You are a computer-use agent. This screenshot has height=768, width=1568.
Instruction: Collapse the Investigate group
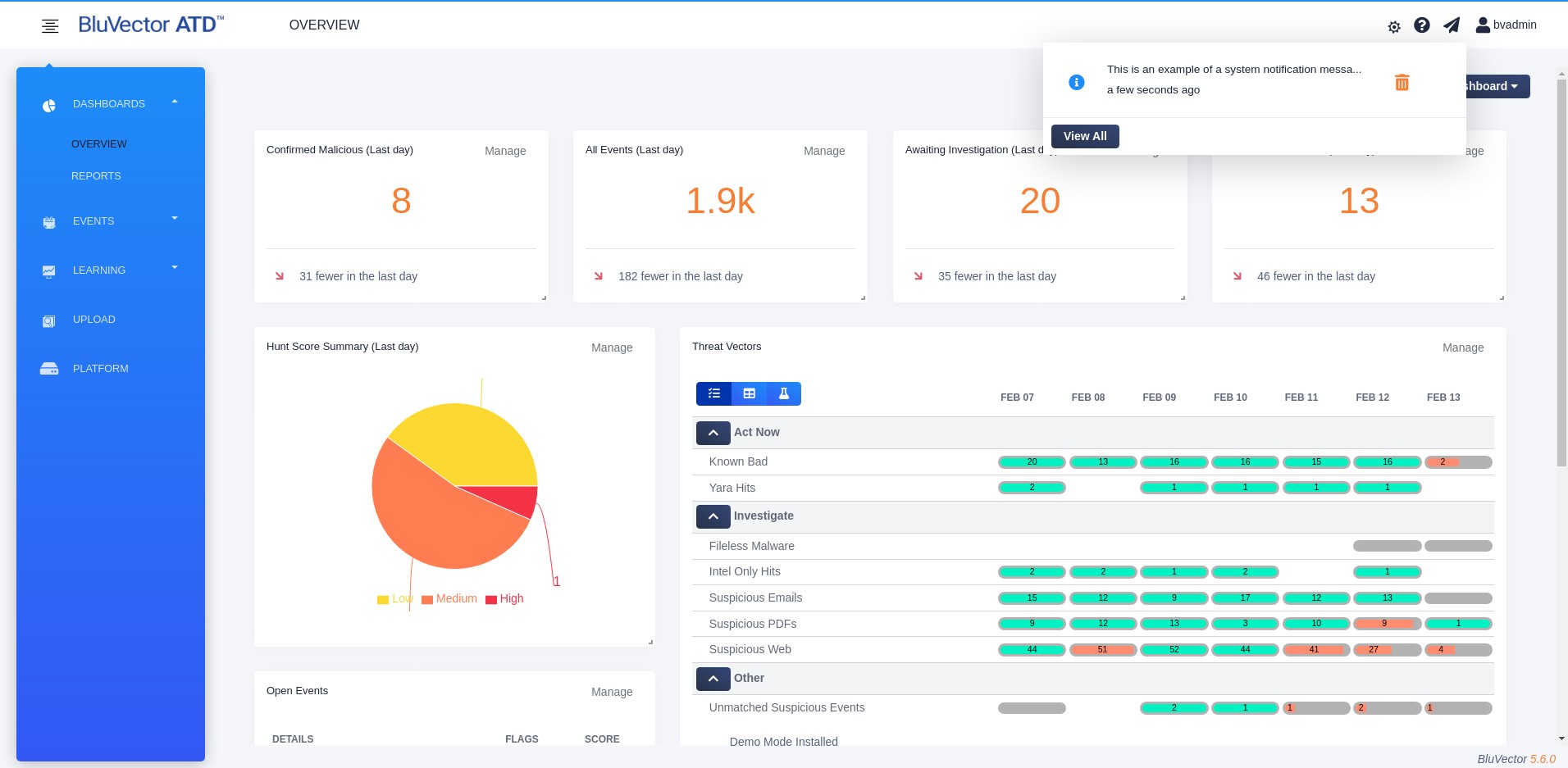pyautogui.click(x=713, y=516)
